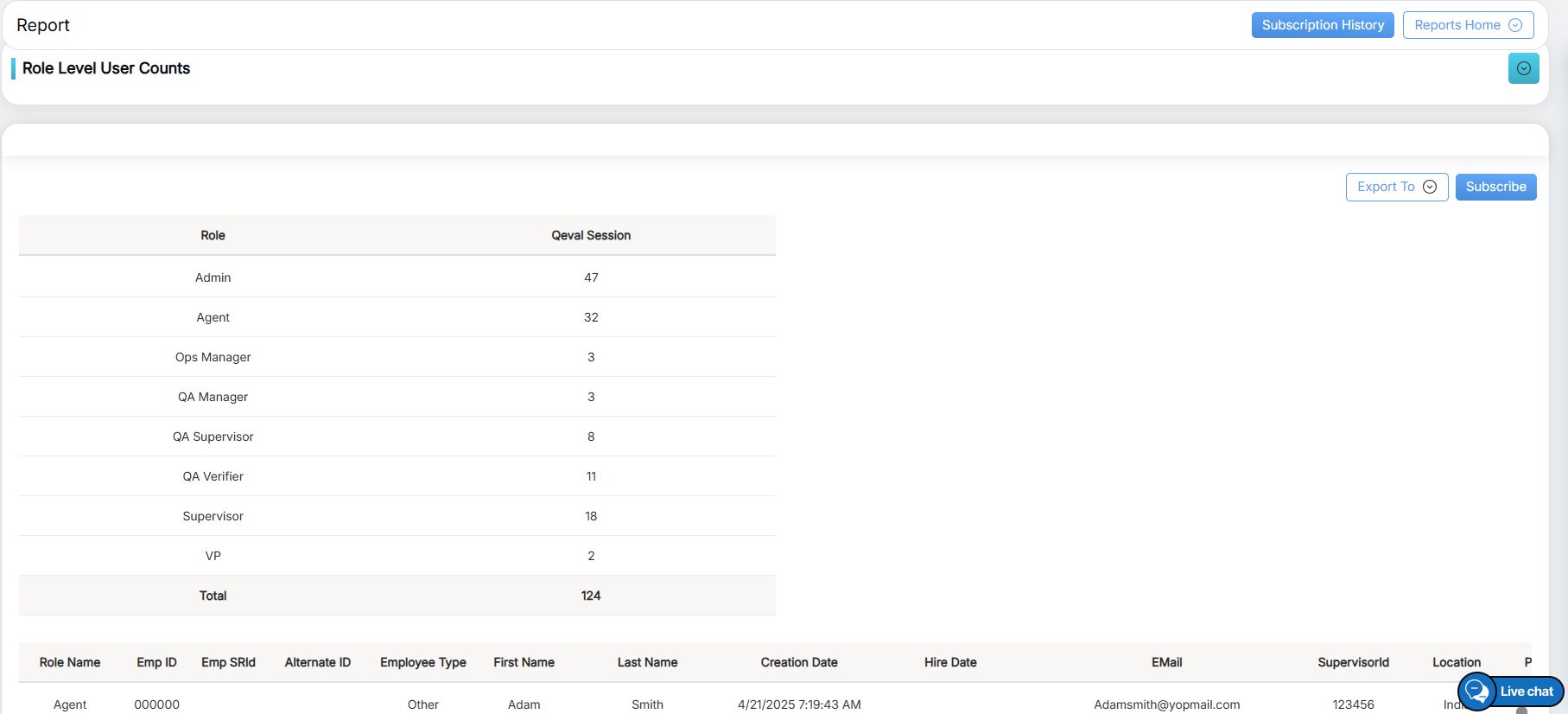This screenshot has width=1568, height=714.
Task: Click the Role column header
Action: point(213,235)
